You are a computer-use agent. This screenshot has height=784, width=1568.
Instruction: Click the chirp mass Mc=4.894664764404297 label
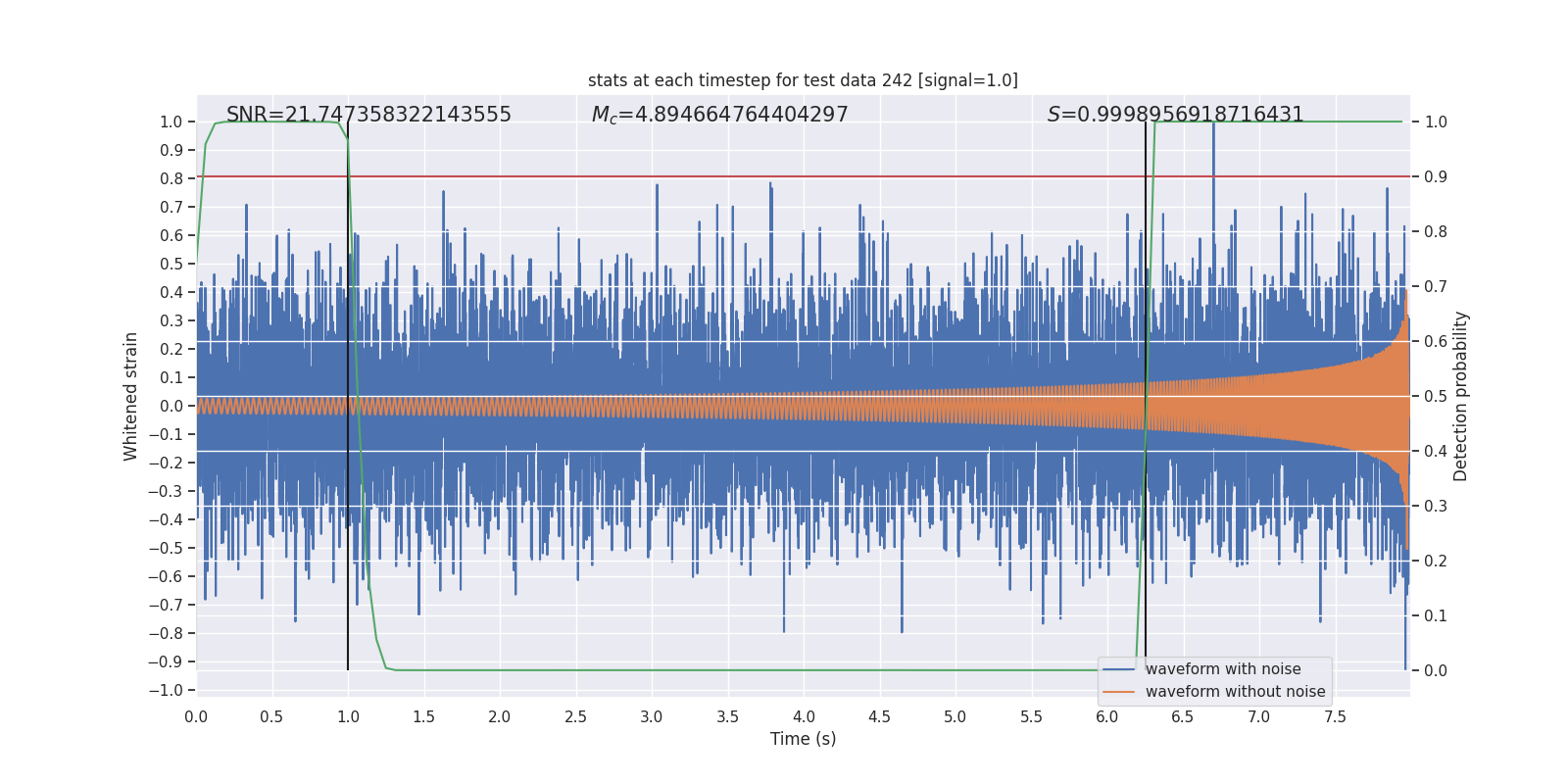click(720, 115)
